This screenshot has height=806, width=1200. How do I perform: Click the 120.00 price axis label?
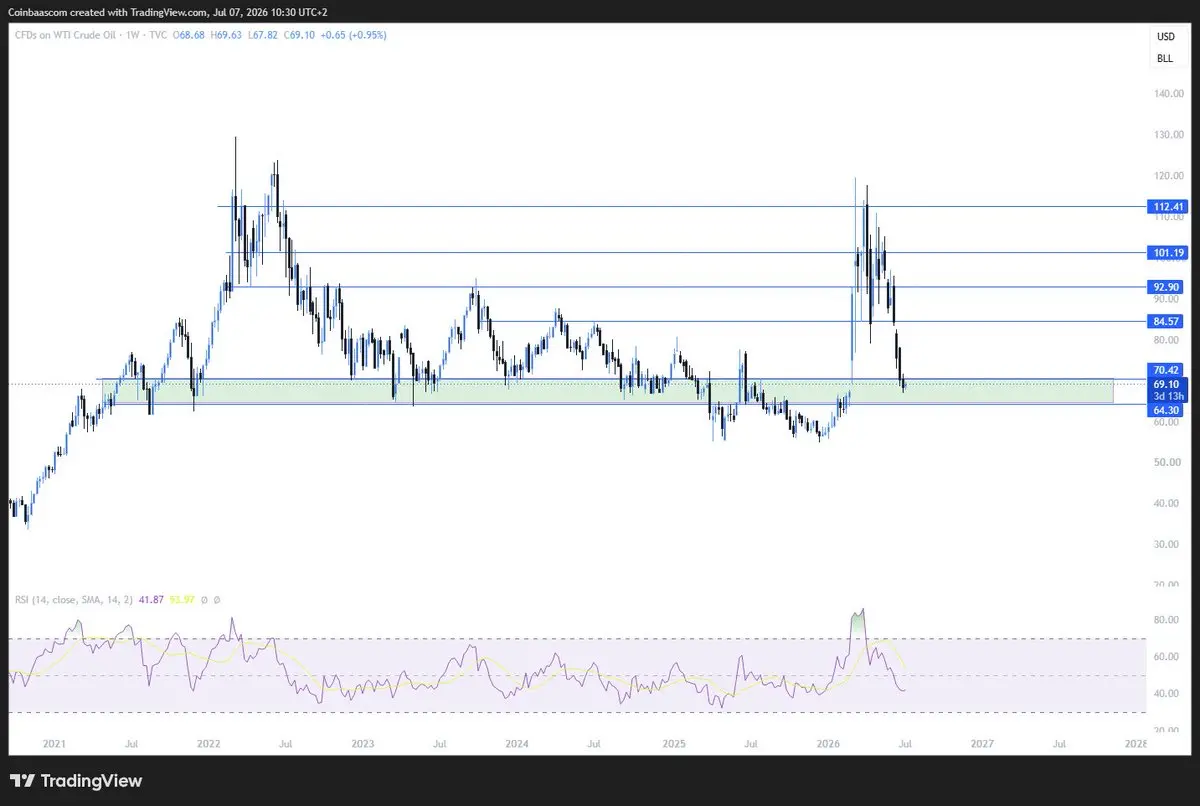pos(1168,176)
